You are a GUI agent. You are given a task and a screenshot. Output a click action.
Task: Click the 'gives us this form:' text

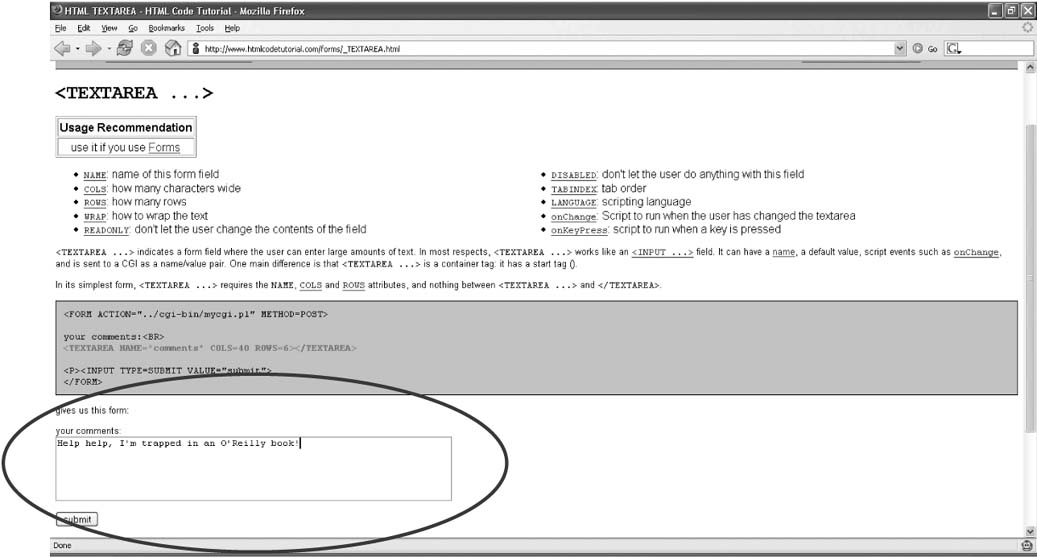[92, 410]
